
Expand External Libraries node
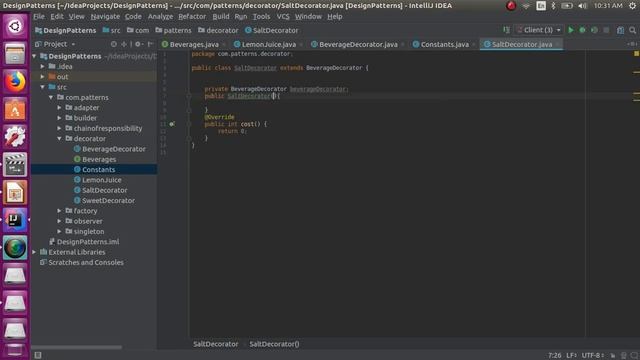(x=34, y=252)
